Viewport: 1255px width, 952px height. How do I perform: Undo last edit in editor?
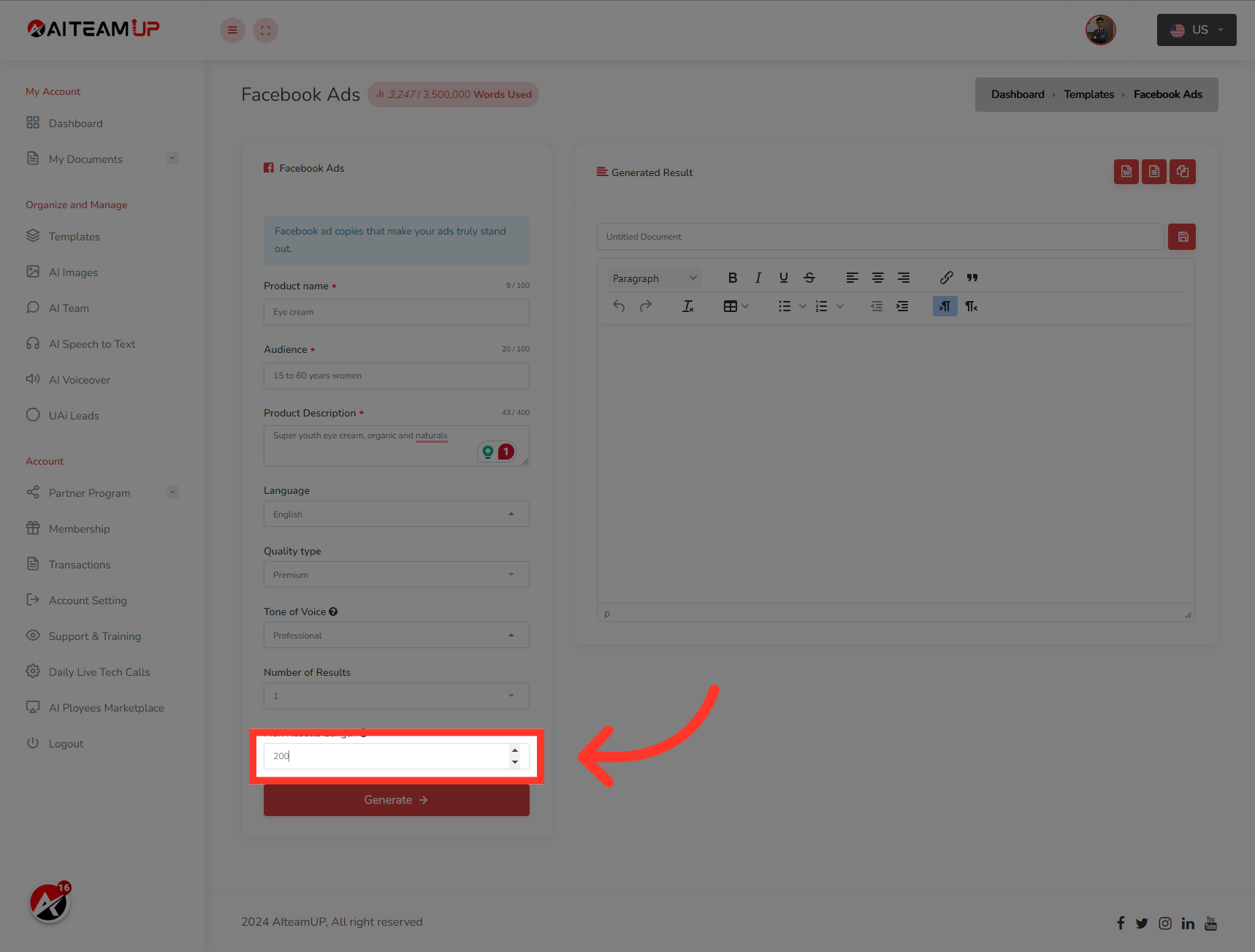pos(619,306)
